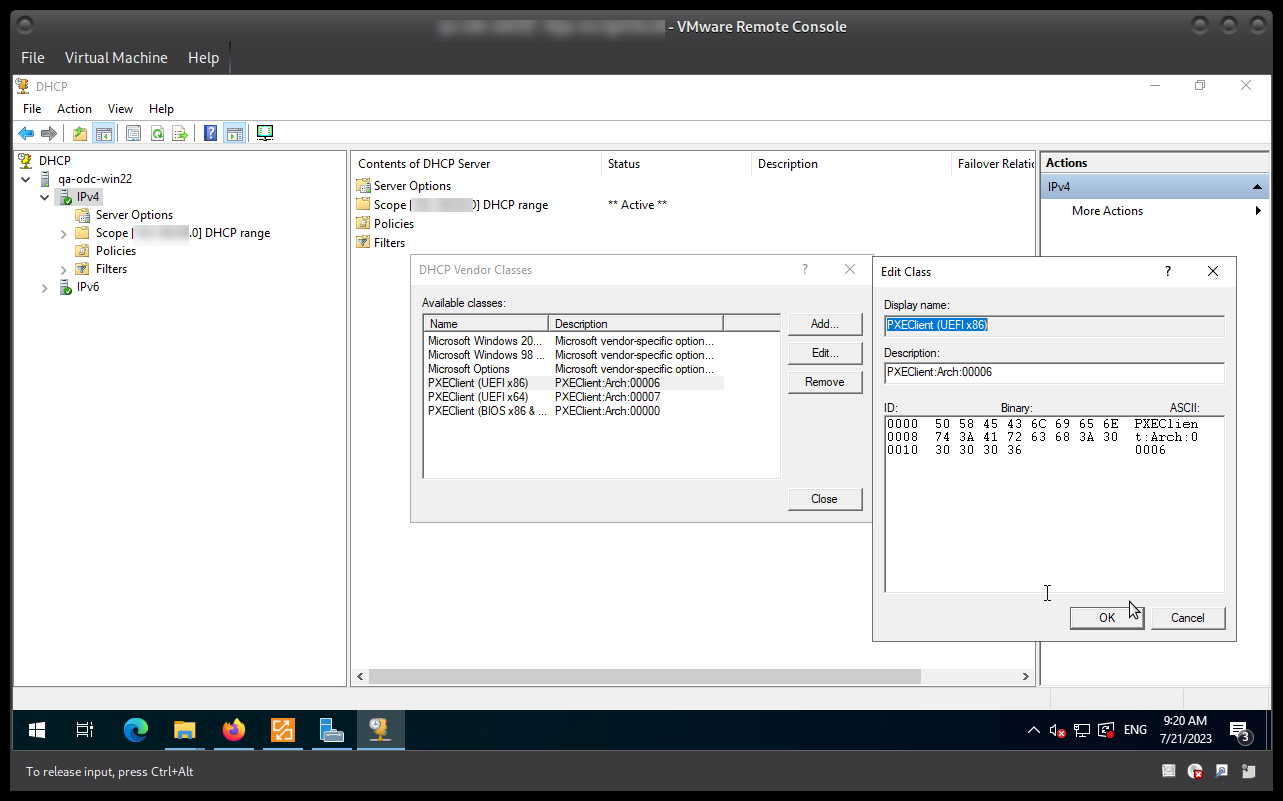Confirm with OK in Edit Class dialog
Image resolution: width=1283 pixels, height=801 pixels.
pos(1106,617)
